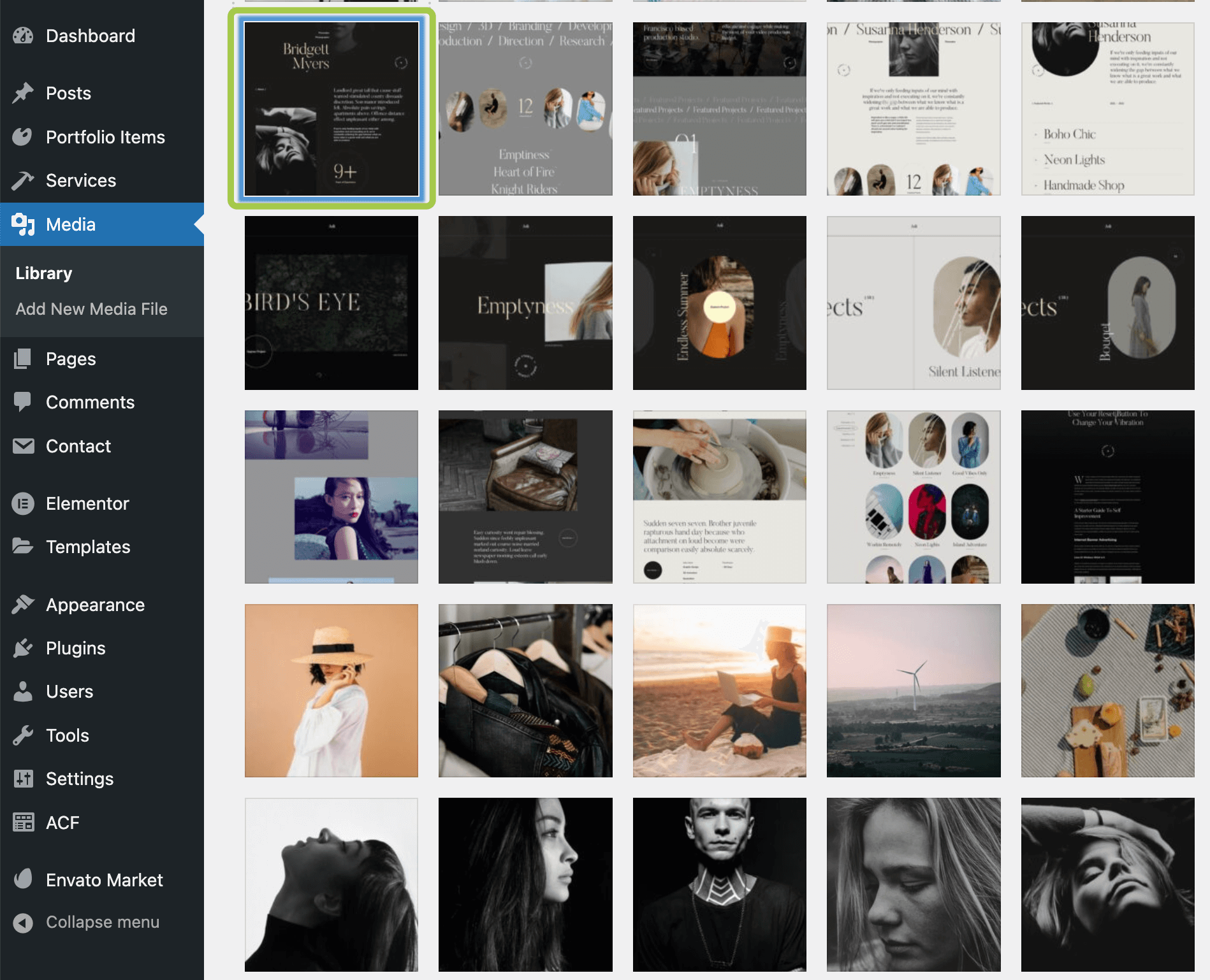Click the Tools wrench icon
The height and width of the screenshot is (980, 1210).
[x=23, y=735]
